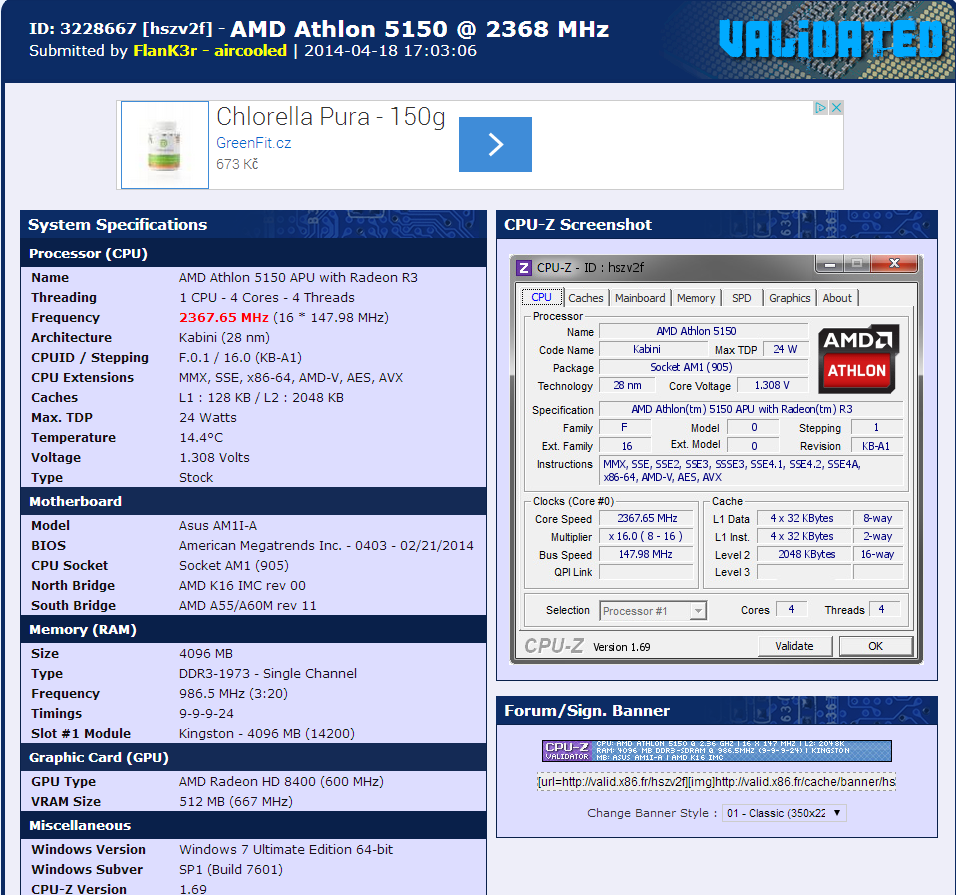Click the CPU-Z Validator signature banner image
The width and height of the screenshot is (956, 895).
coord(716,751)
